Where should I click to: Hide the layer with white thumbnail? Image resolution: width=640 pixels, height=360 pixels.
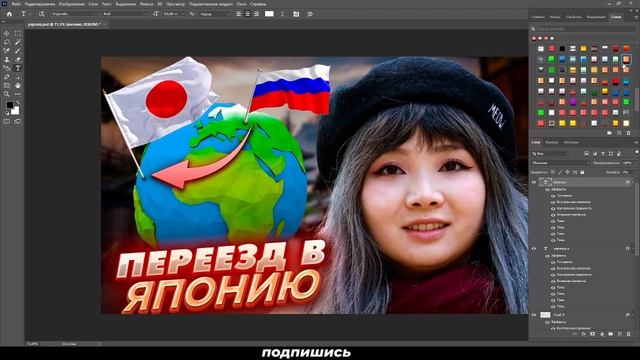[x=533, y=315]
